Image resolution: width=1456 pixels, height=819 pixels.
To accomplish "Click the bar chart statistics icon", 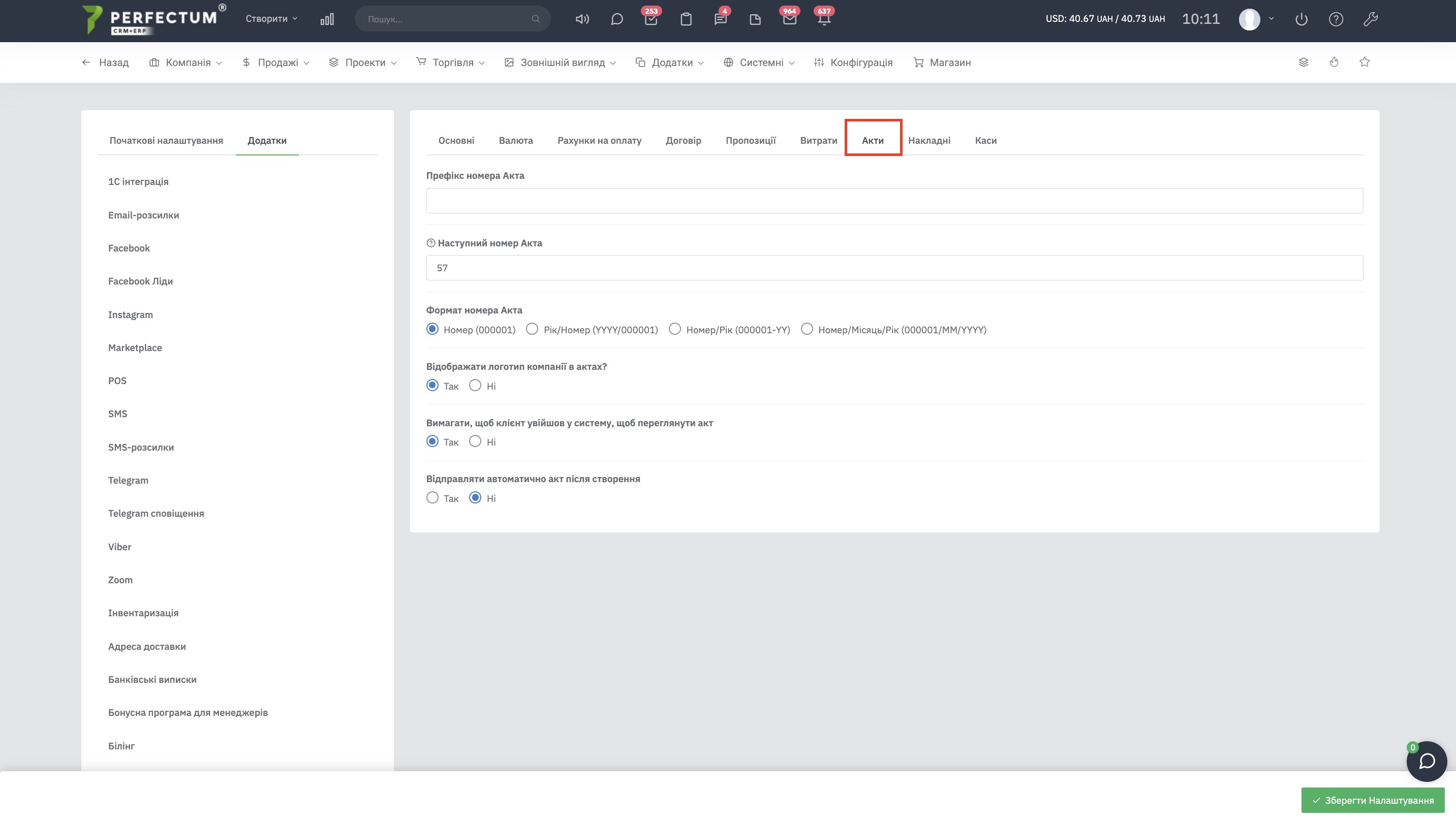I will pyautogui.click(x=327, y=19).
